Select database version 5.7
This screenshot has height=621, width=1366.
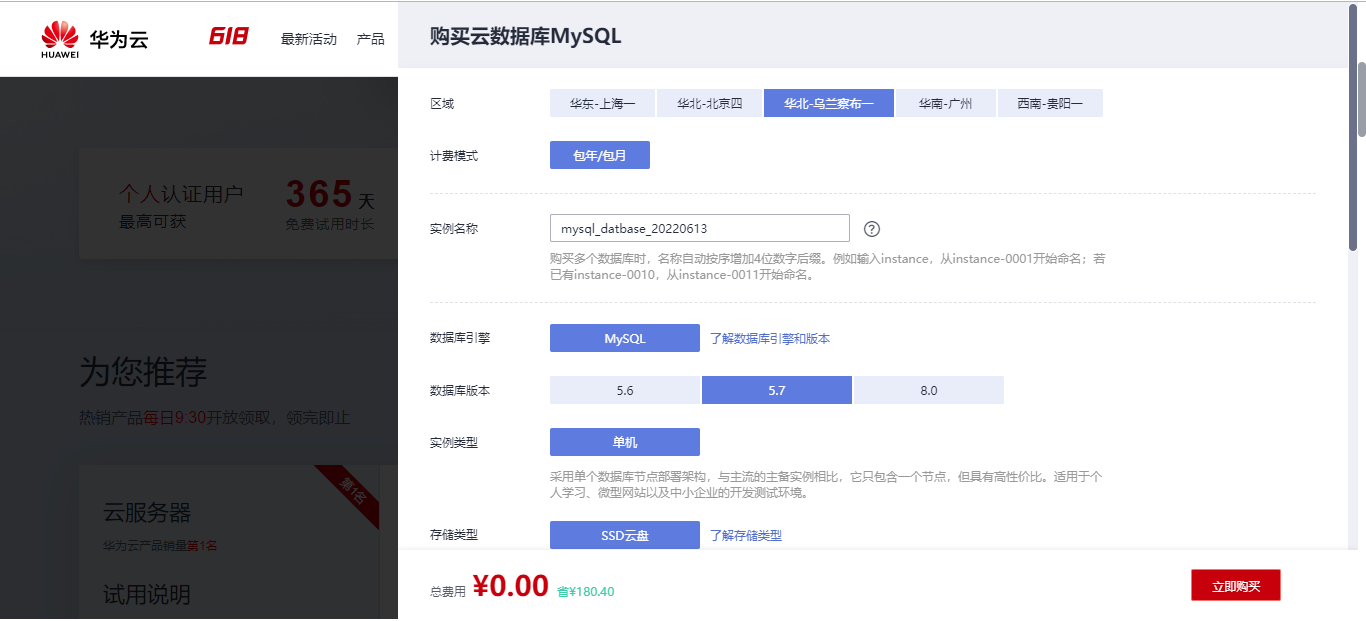click(x=777, y=390)
